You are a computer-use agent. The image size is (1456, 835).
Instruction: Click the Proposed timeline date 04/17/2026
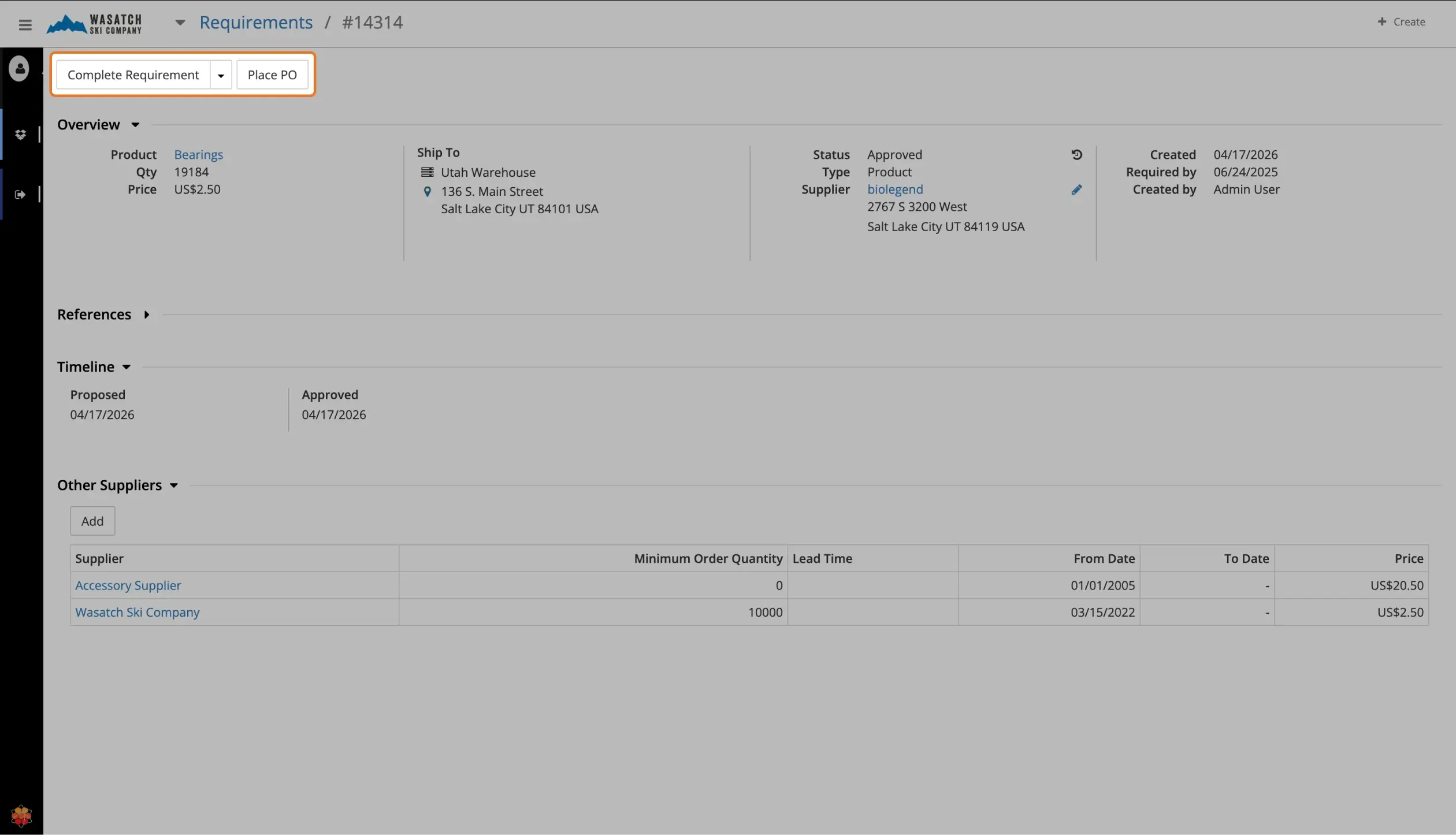tap(102, 414)
